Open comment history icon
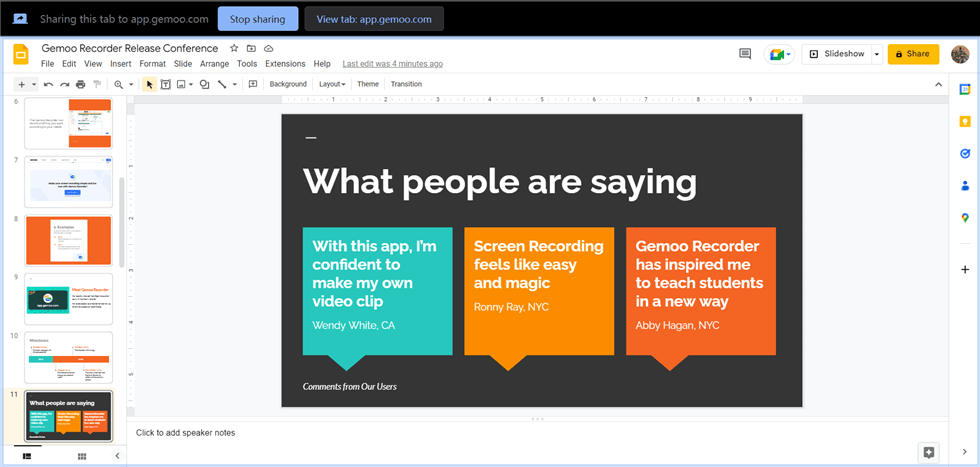980x467 pixels. 745,54
